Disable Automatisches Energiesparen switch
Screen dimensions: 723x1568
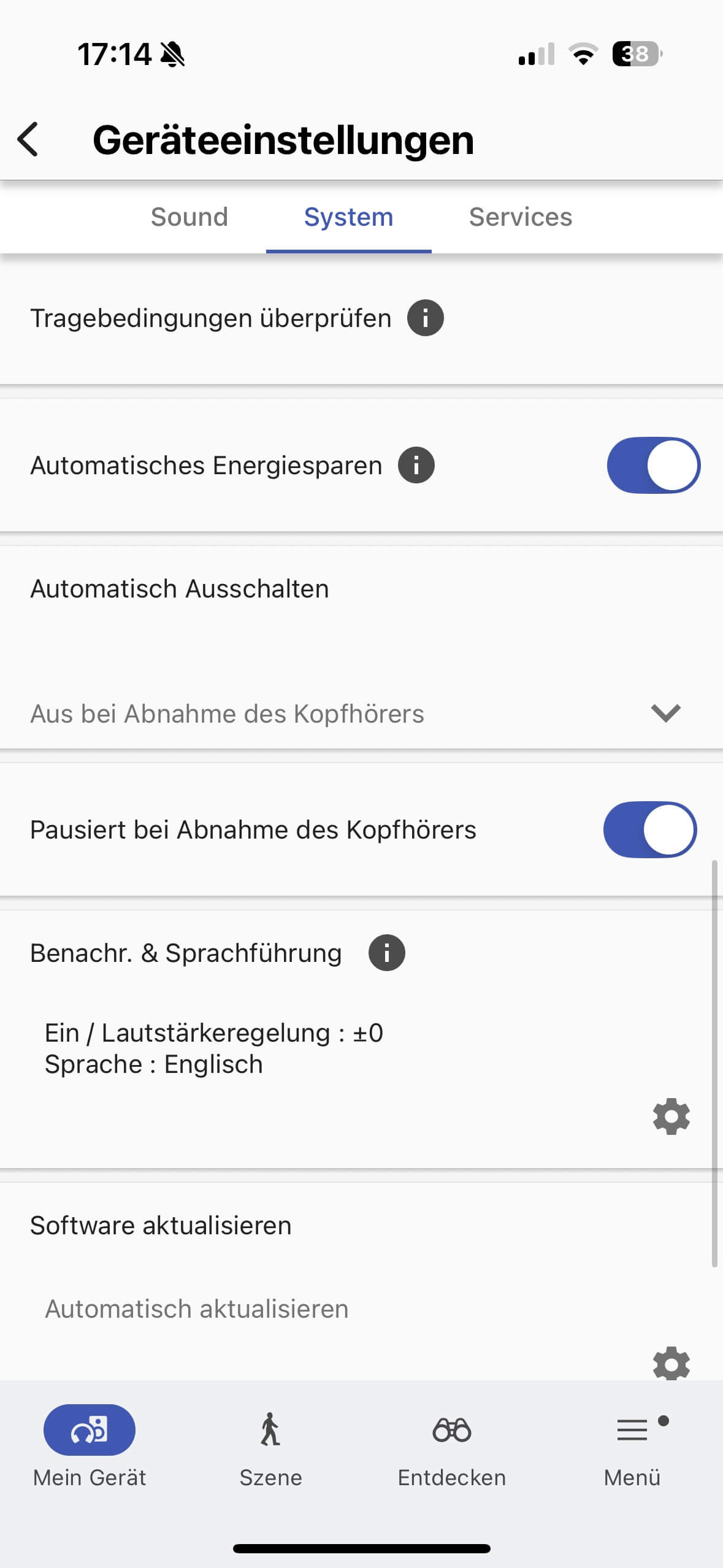pyautogui.click(x=653, y=465)
